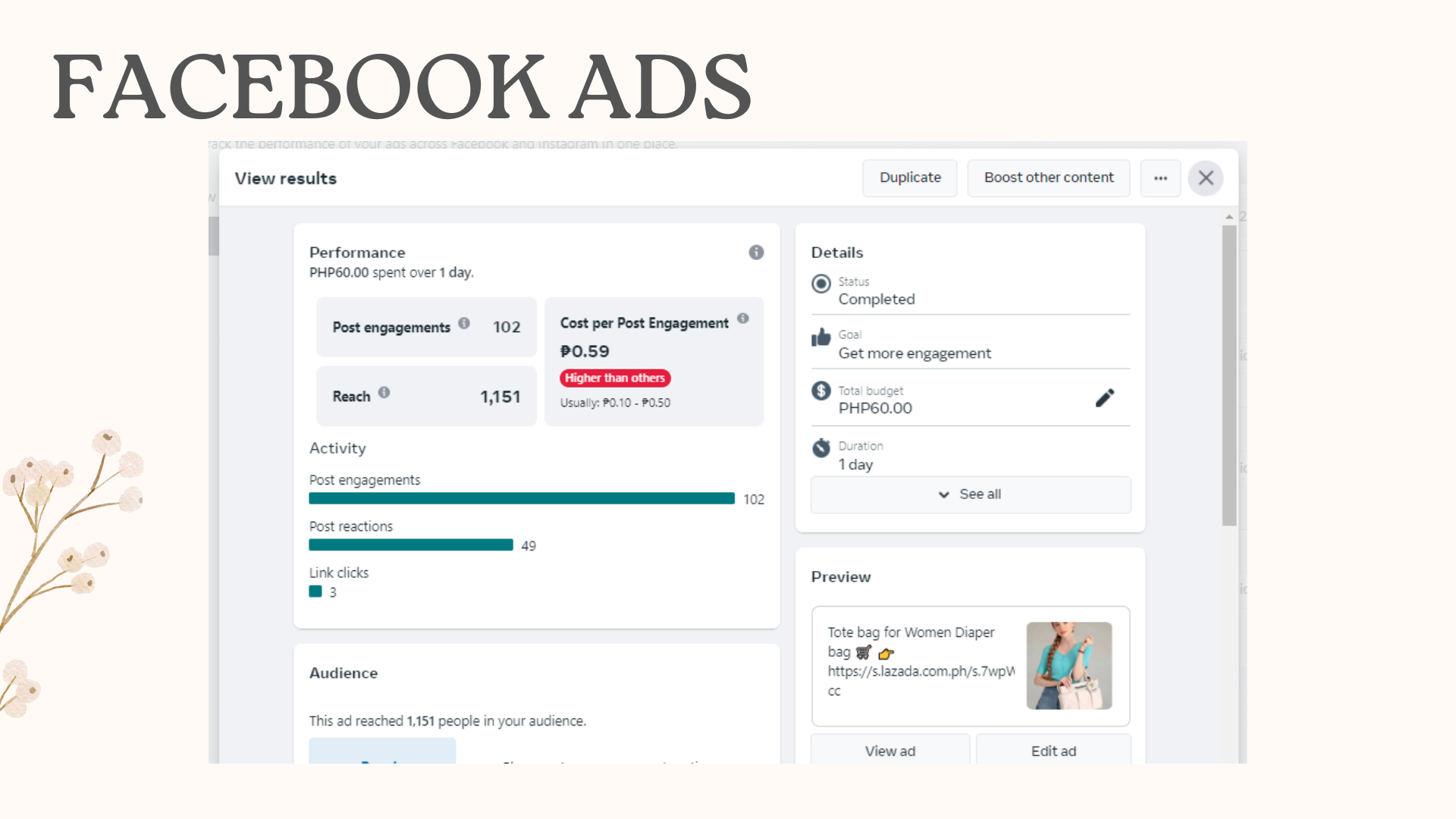The height and width of the screenshot is (819, 1456).
Task: Click the stopwatch Duration icon
Action: pyautogui.click(x=821, y=447)
